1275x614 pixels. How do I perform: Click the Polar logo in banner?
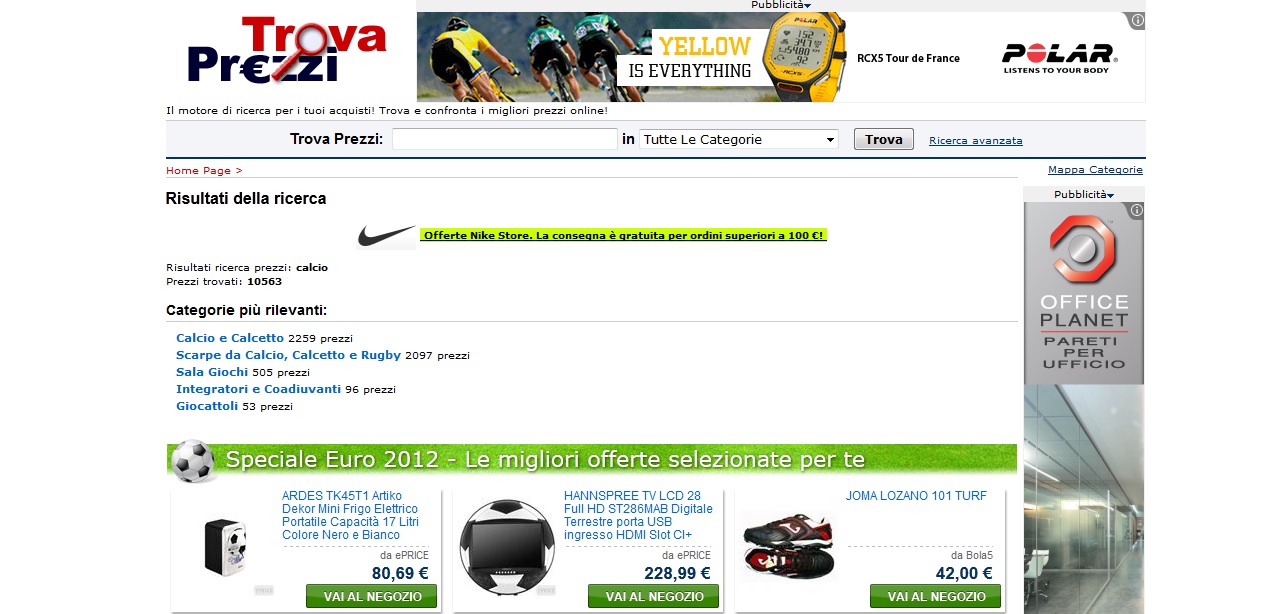(1058, 58)
